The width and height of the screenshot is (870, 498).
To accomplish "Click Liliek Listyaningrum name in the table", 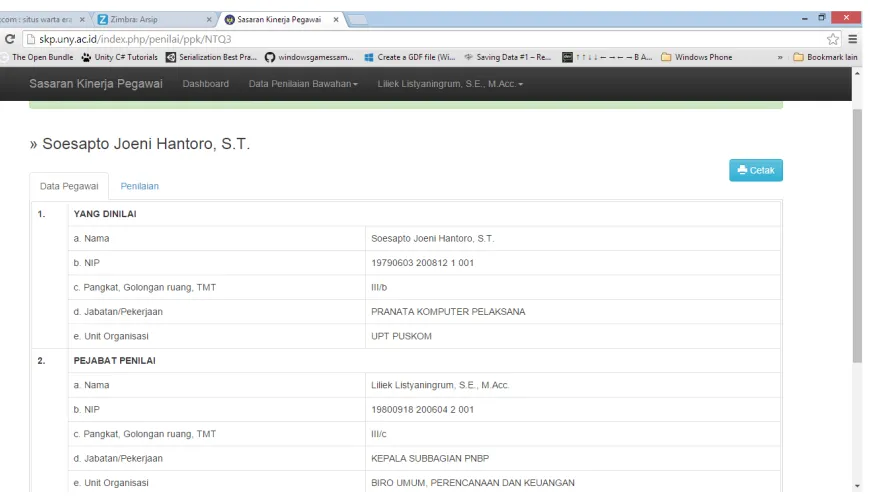I will (x=440, y=385).
